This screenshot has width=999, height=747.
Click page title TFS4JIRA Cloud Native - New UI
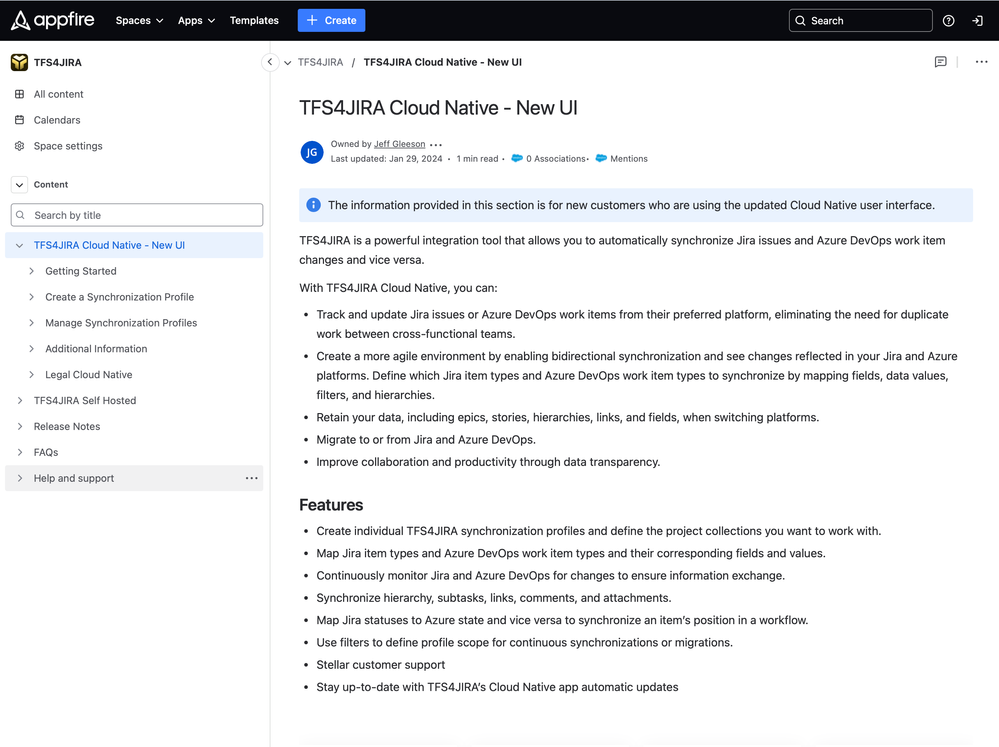[x=438, y=108]
